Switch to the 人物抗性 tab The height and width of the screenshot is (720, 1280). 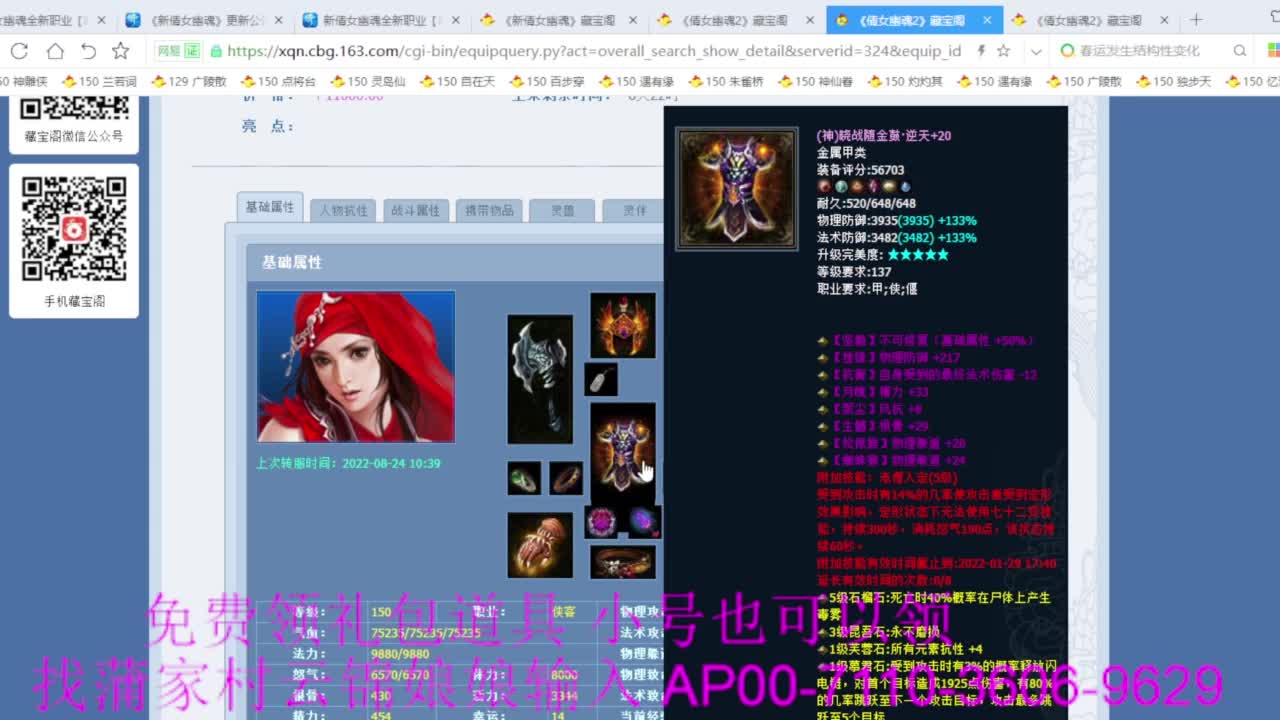(x=343, y=210)
